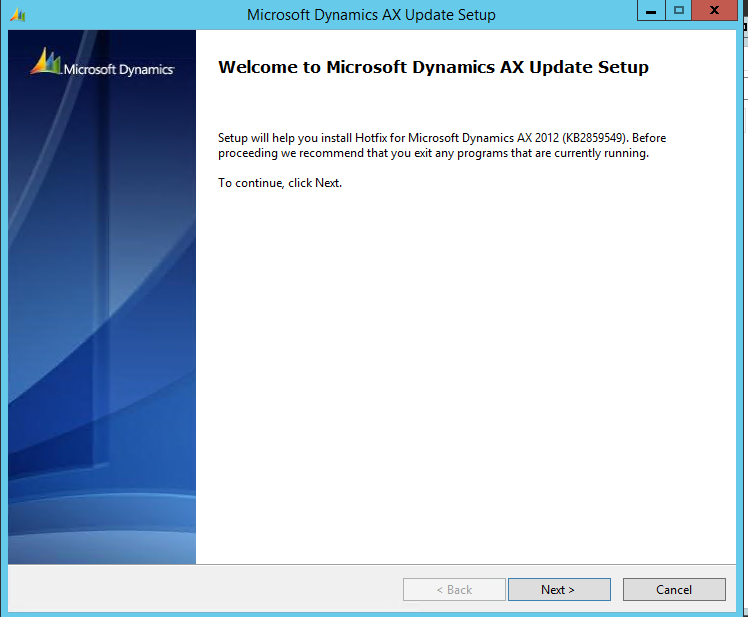Click the Welcome to Microsoft Dynamics AX heading
This screenshot has width=748, height=617.
point(433,67)
